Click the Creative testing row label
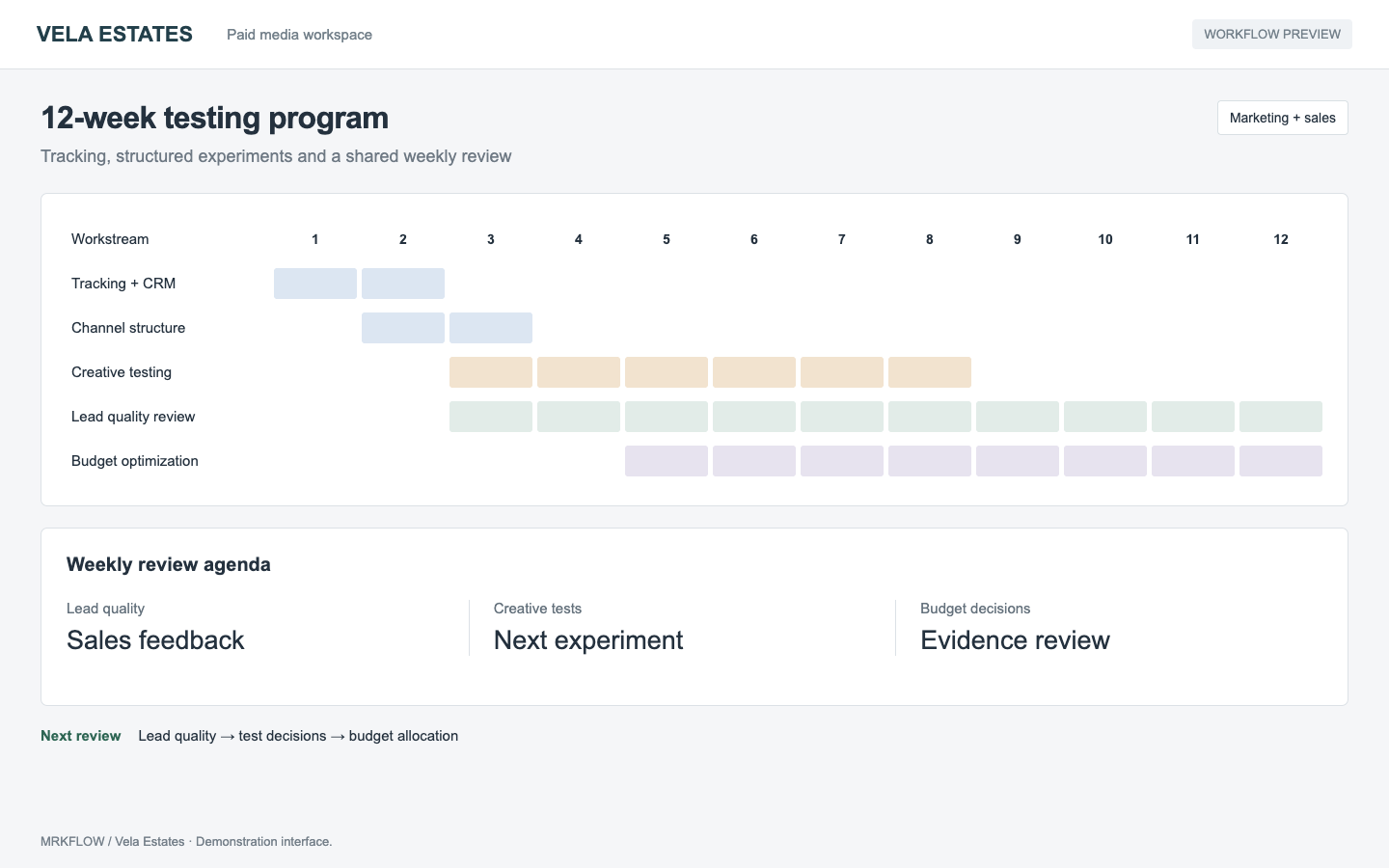Screen dimensions: 1389x868 pyautogui.click(x=122, y=372)
